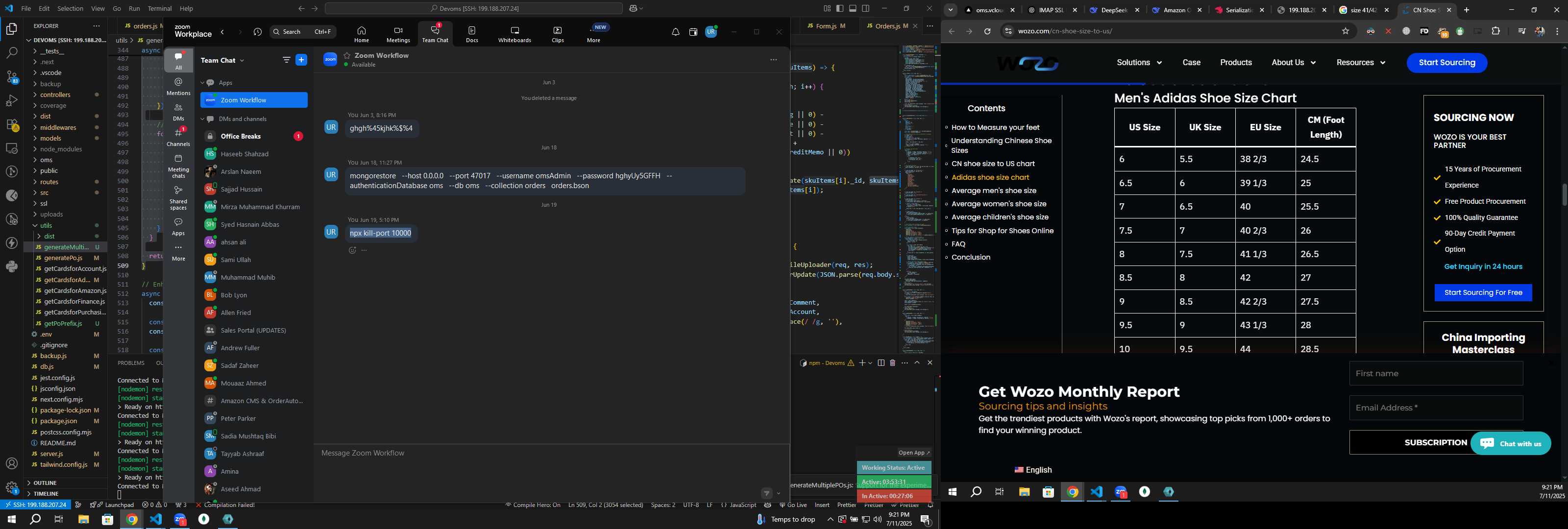Collapse DEVOMS root folder in Explorer
Image resolution: width=1568 pixels, height=529 pixels.
click(x=66, y=40)
